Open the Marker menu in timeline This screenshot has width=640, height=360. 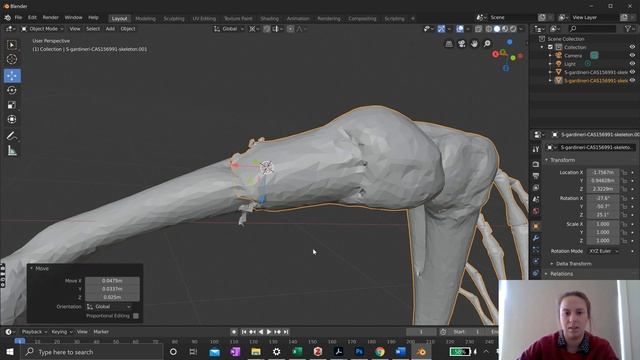coord(101,332)
